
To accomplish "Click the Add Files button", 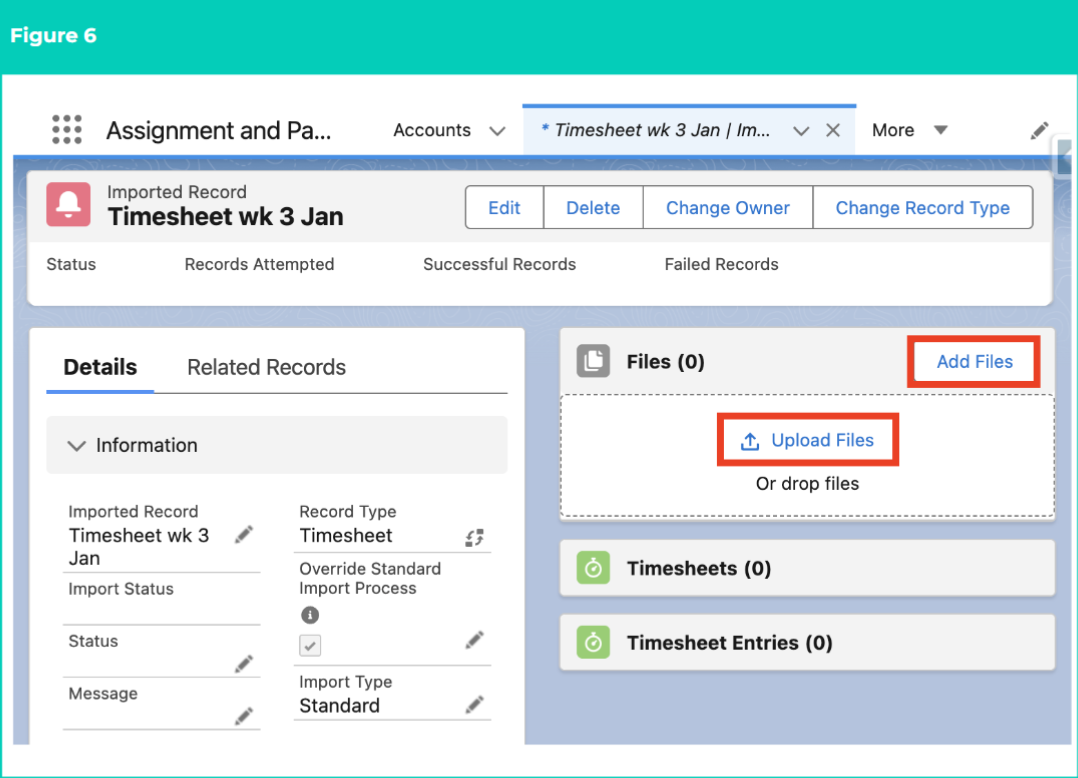I will (974, 362).
